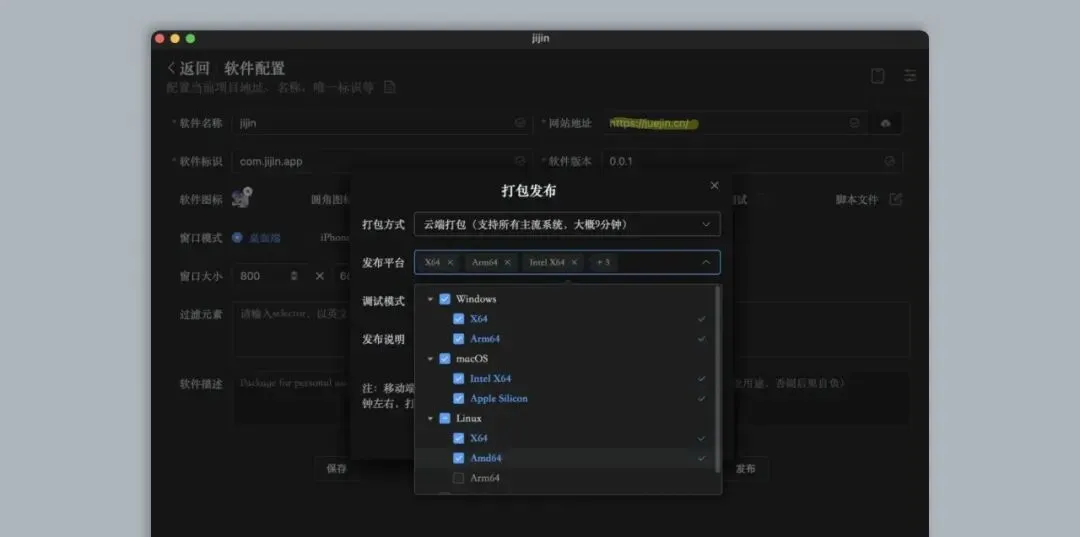
Task: Uncheck the Intel X64 checkbox
Action: coord(459,379)
